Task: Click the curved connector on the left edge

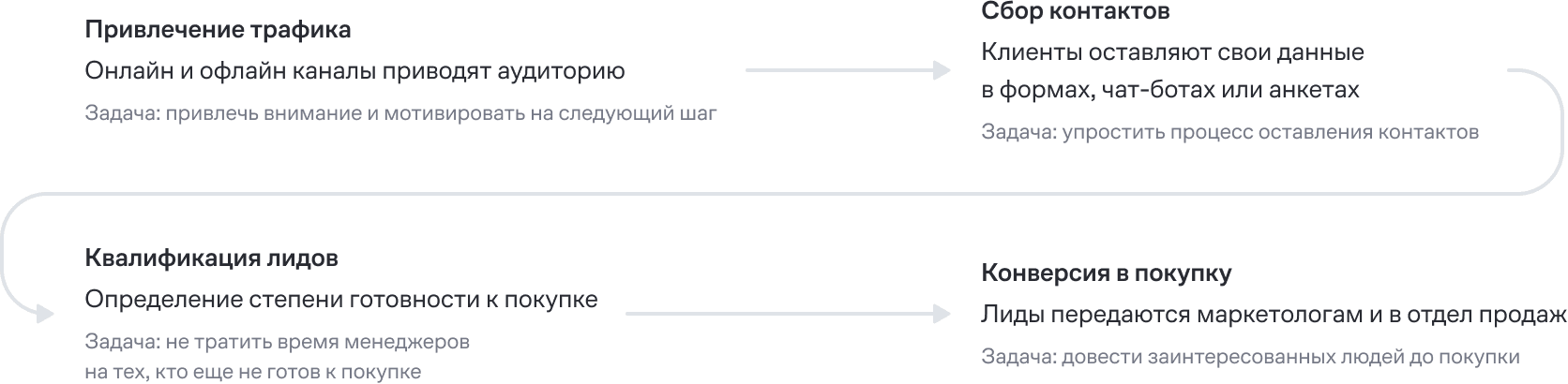Action: point(6,253)
